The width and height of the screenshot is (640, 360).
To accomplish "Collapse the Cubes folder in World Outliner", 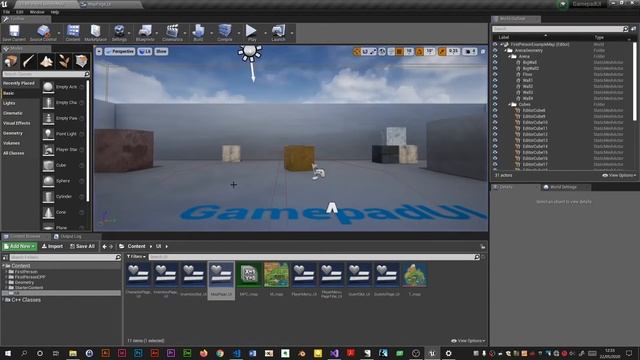I will [x=509, y=104].
